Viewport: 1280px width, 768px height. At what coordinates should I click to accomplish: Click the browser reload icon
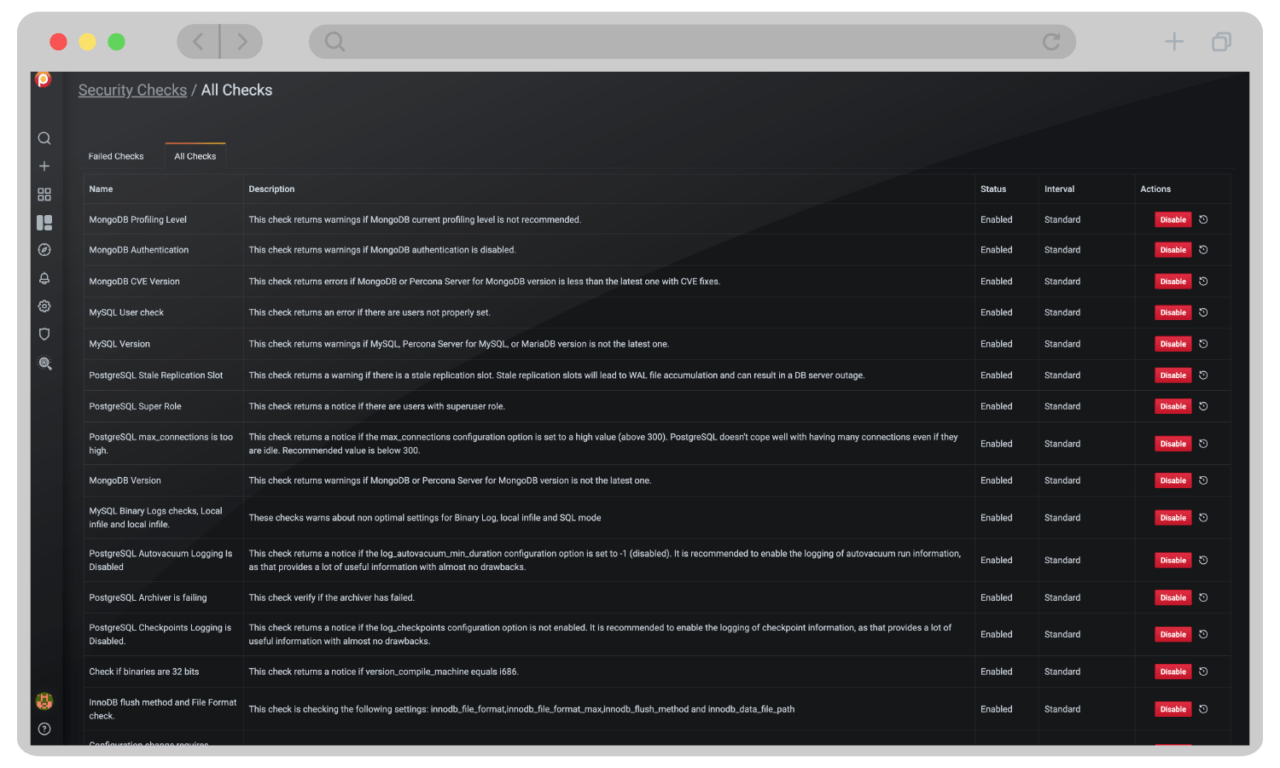click(1050, 42)
